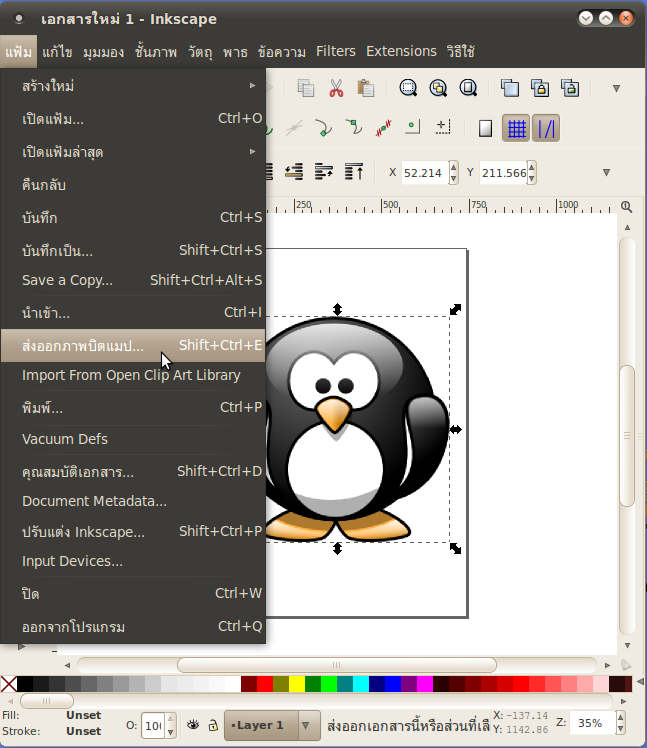Click the Create clone icon with yellow lock

pos(540,88)
